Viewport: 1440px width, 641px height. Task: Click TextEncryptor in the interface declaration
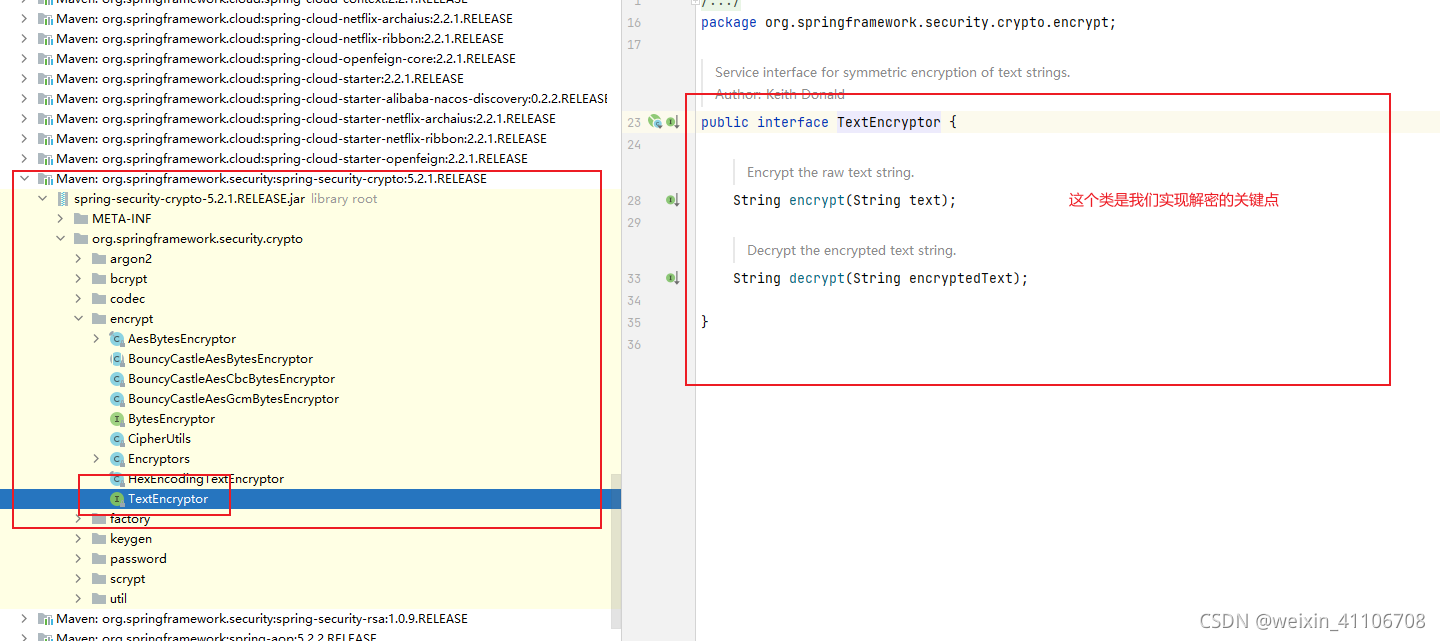click(889, 122)
